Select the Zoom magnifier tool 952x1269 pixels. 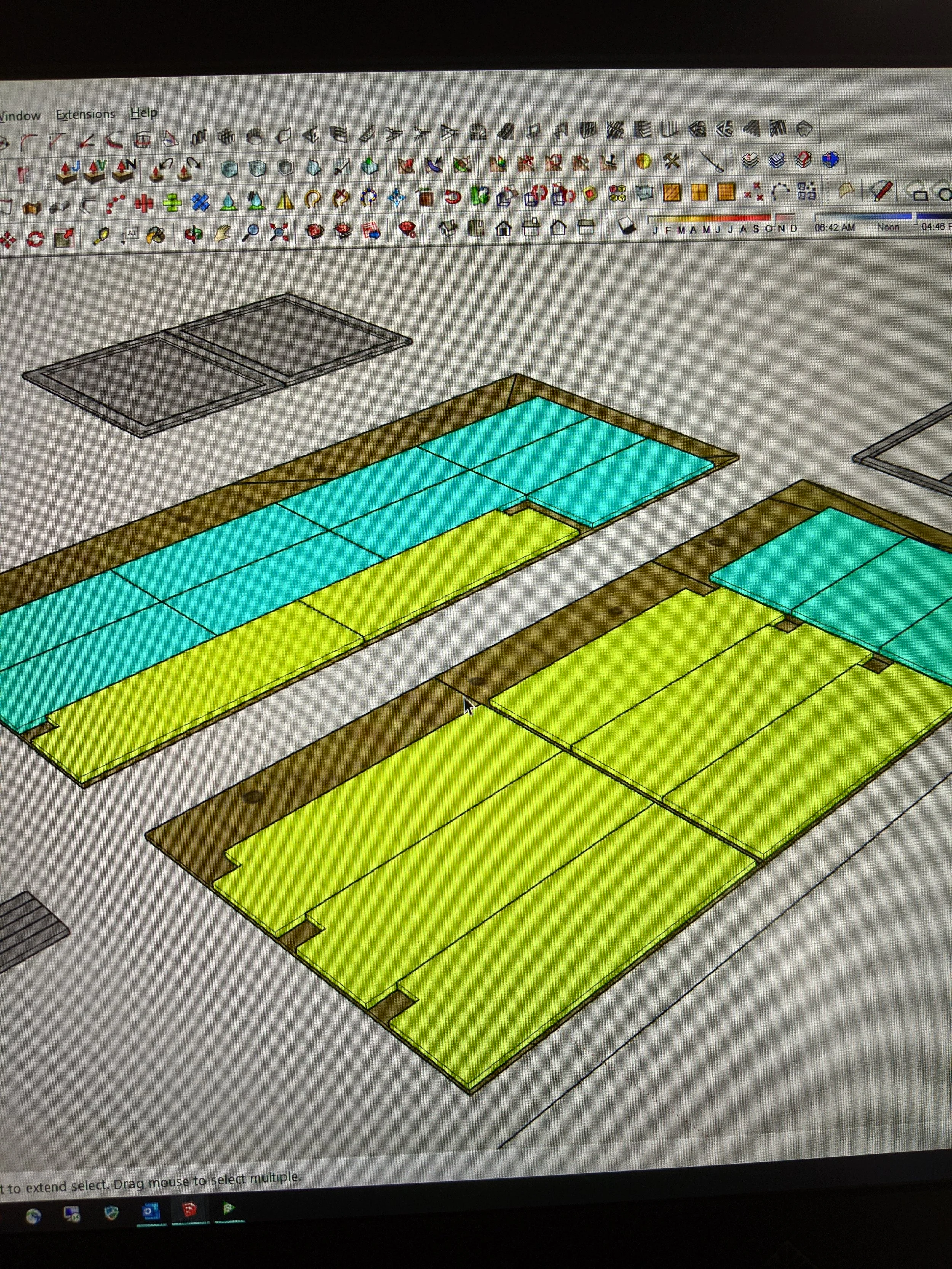coord(250,233)
